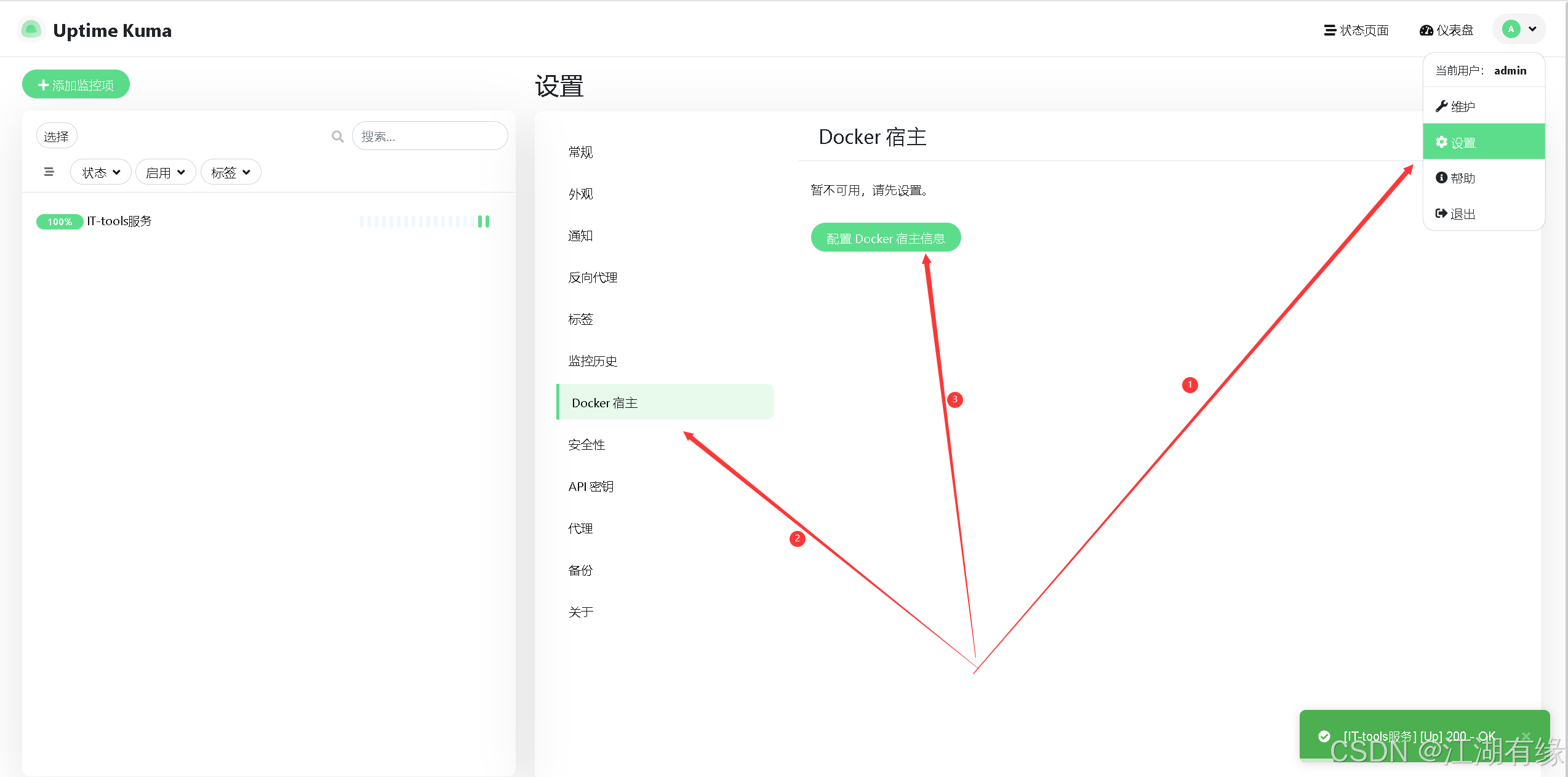Focus the 搜索 search input field
The width and height of the screenshot is (1568, 777).
(x=430, y=136)
